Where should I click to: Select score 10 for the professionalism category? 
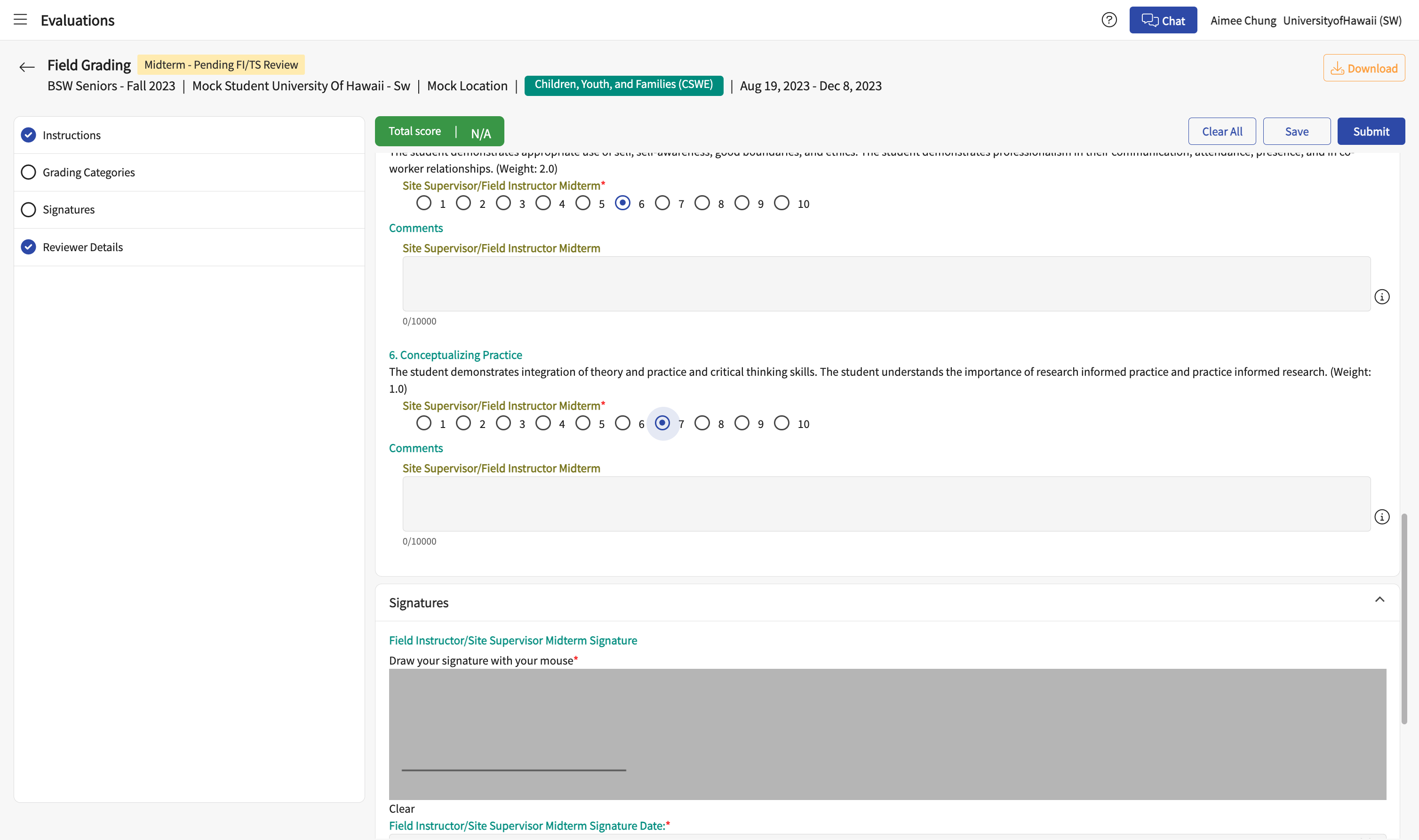point(781,203)
